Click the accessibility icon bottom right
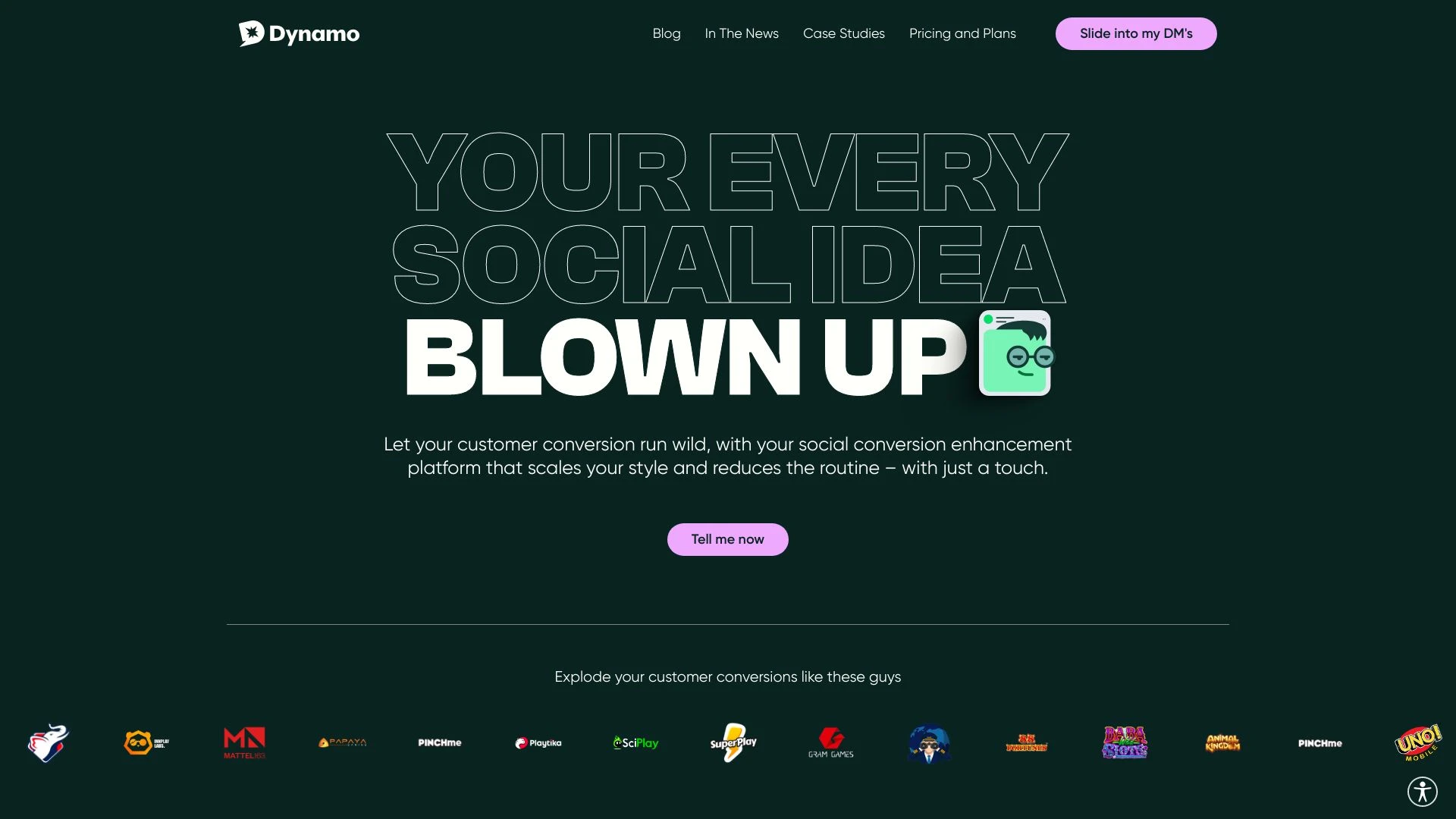This screenshot has width=1456, height=819. [x=1422, y=791]
